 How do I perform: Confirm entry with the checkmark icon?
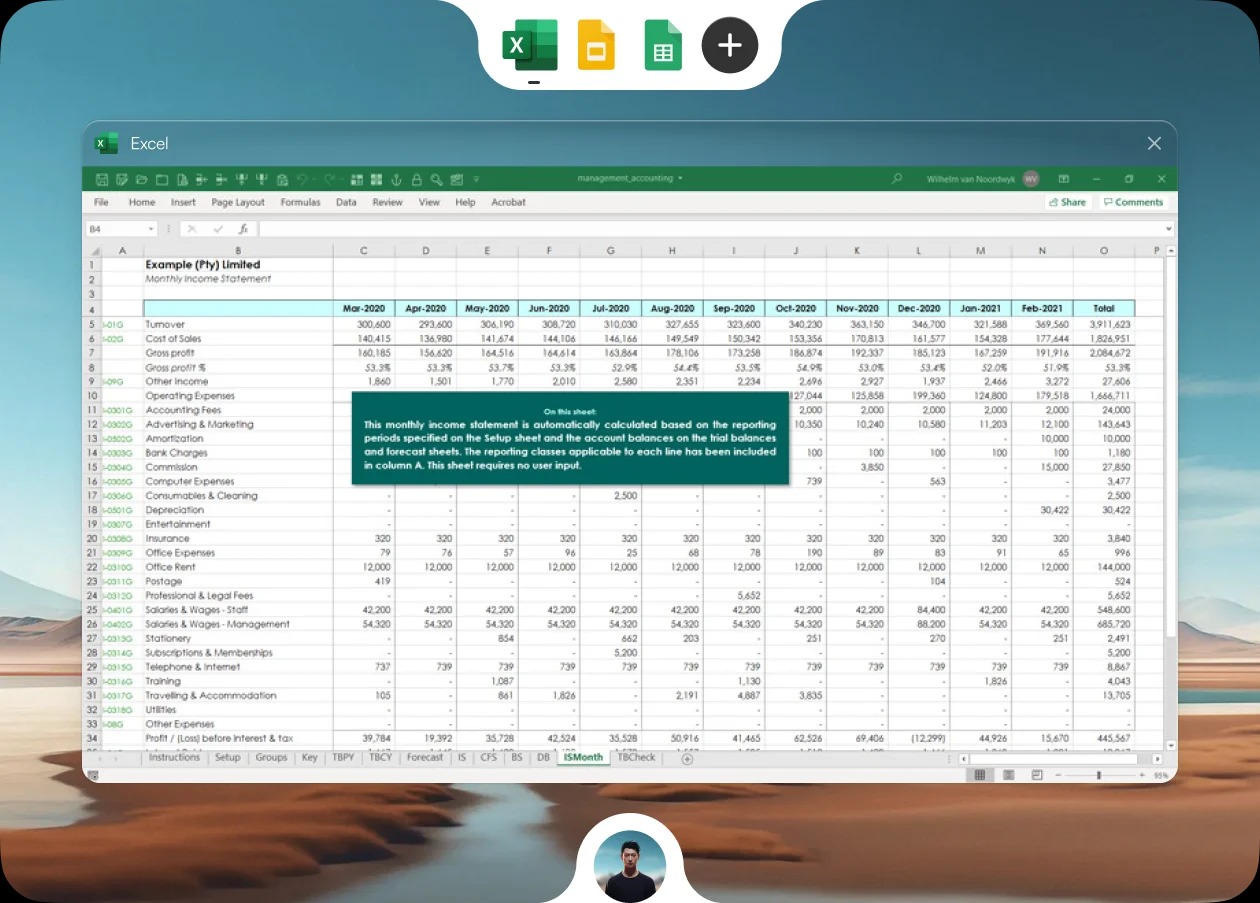click(x=218, y=229)
